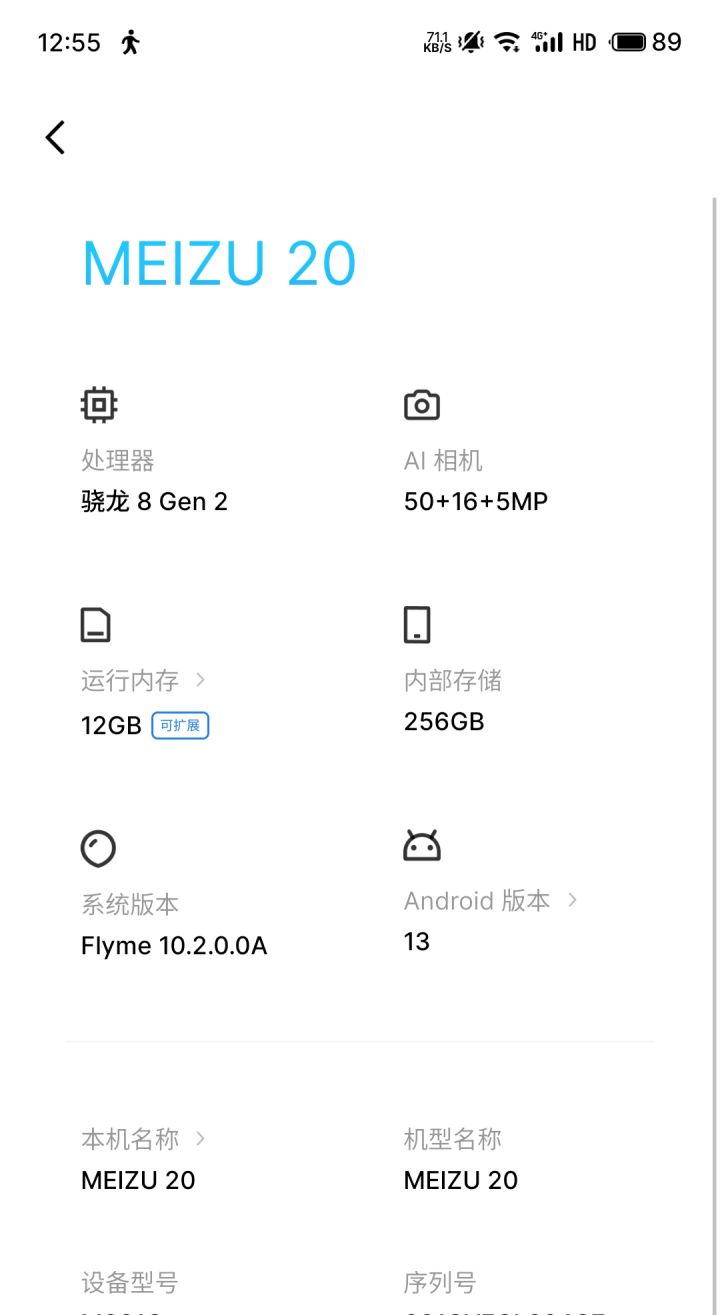Tap the 设备型号 label
Screen dimensions: 720x1315
pyautogui.click(x=129, y=1282)
